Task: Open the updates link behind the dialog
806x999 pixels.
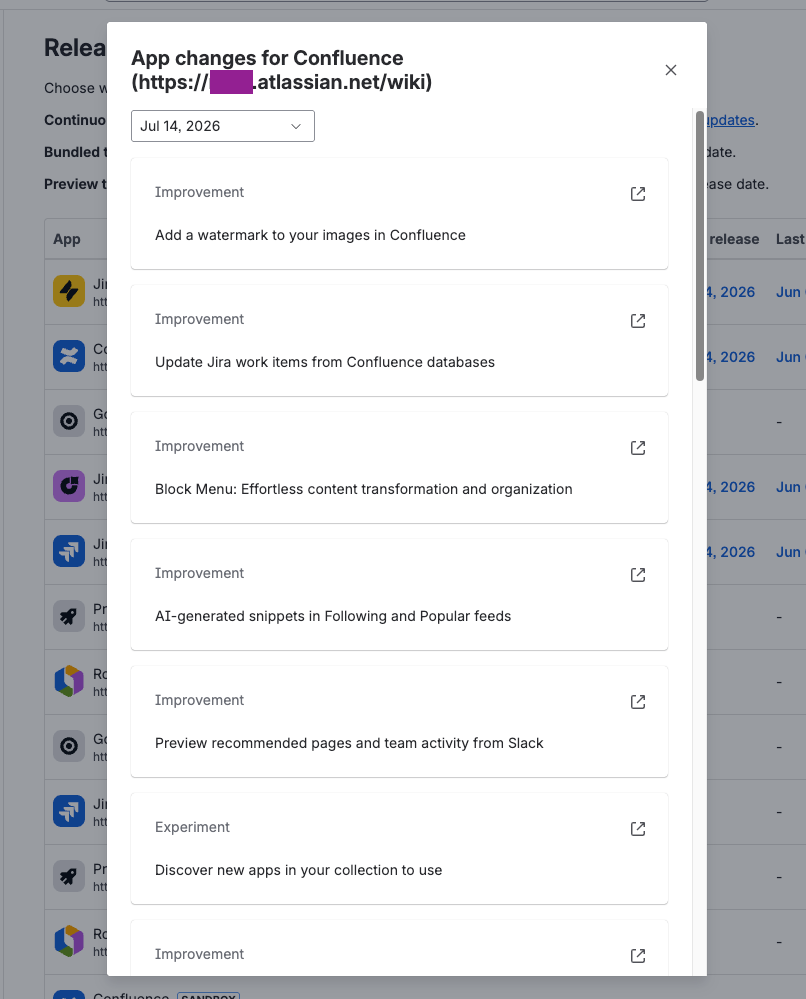Action: pos(730,120)
